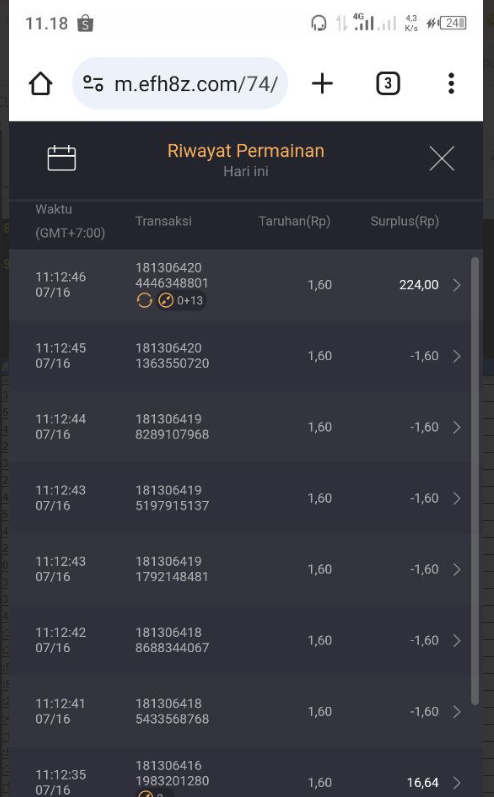Select the Surplus(Rp) column header
494x797 pixels.
[x=405, y=221]
